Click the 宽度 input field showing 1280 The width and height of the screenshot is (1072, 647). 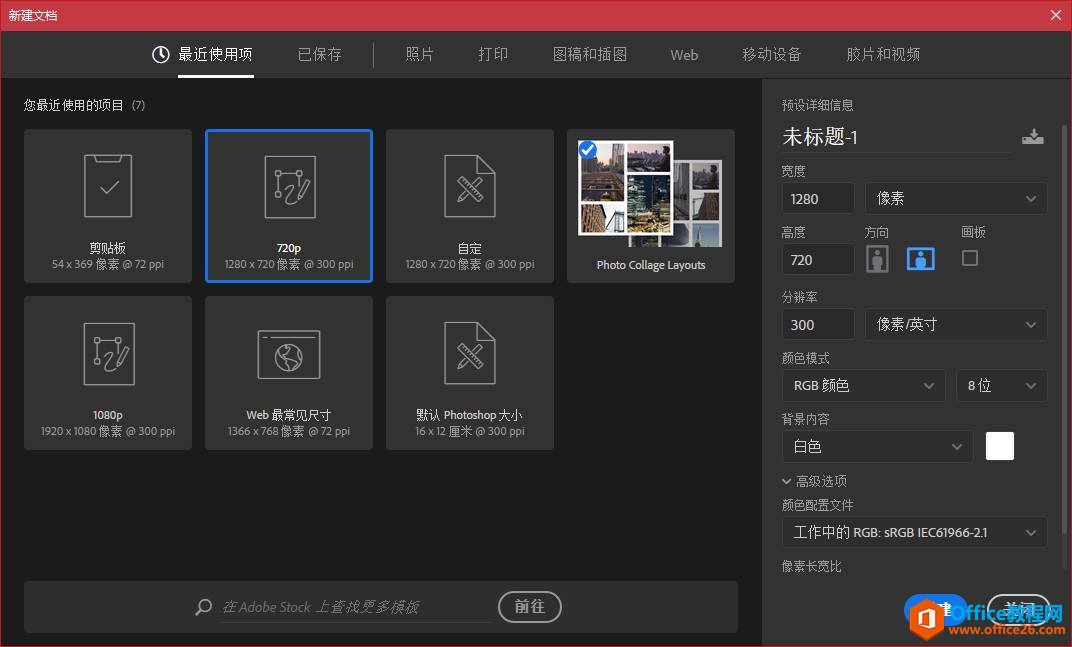click(x=817, y=198)
